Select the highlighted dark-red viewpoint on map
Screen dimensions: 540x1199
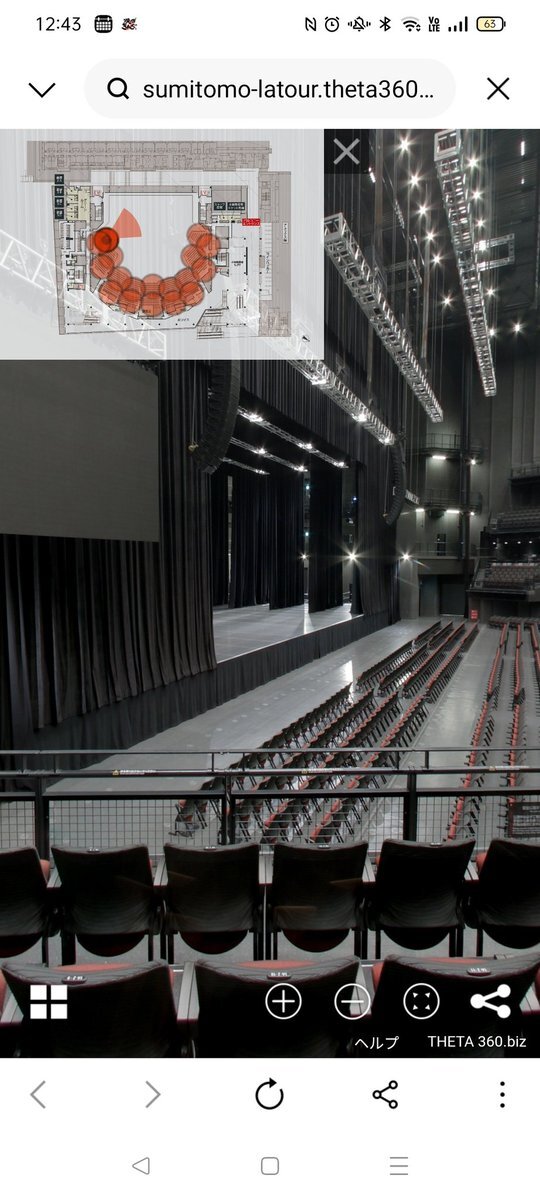click(106, 239)
